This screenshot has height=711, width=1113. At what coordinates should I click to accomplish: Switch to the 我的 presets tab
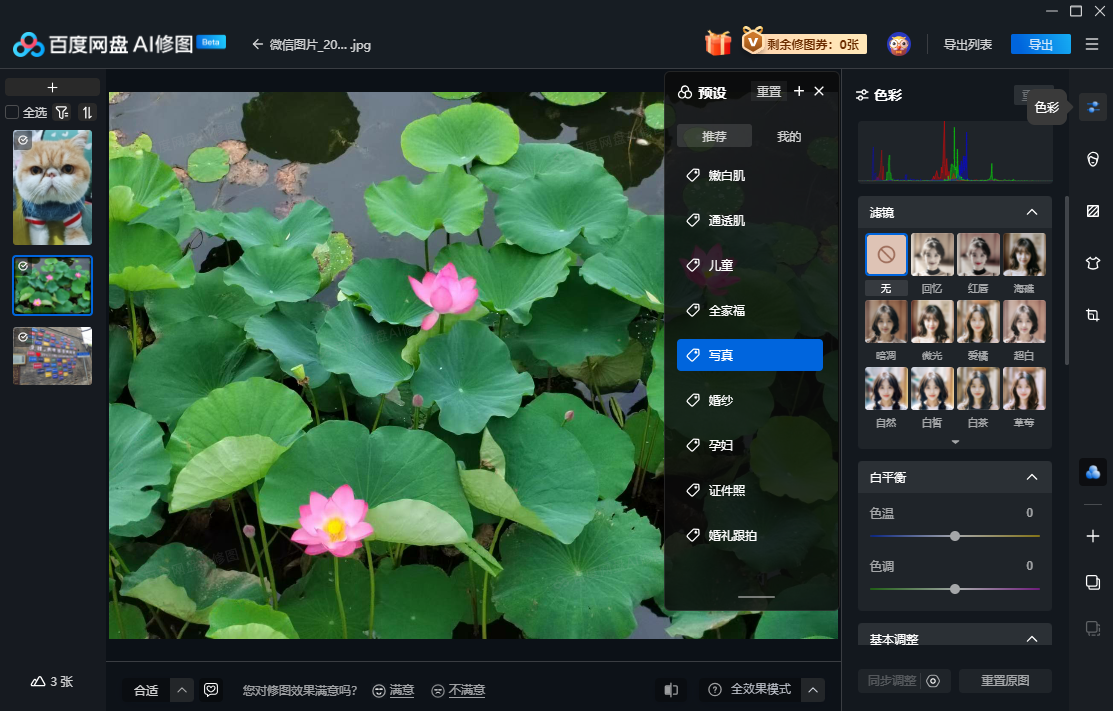(789, 136)
